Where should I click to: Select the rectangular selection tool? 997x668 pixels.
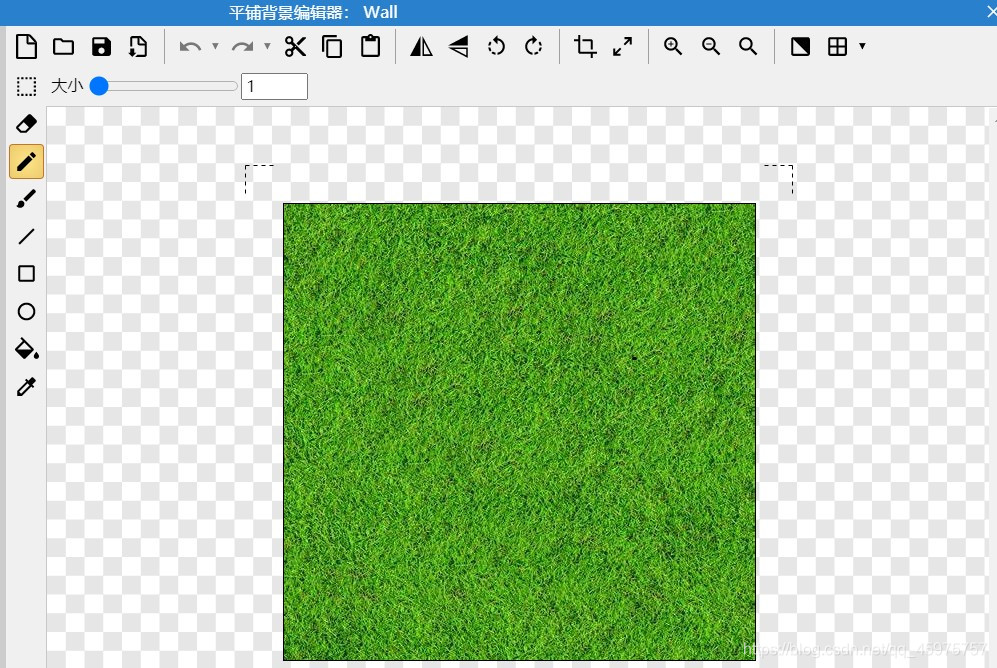tap(26, 86)
